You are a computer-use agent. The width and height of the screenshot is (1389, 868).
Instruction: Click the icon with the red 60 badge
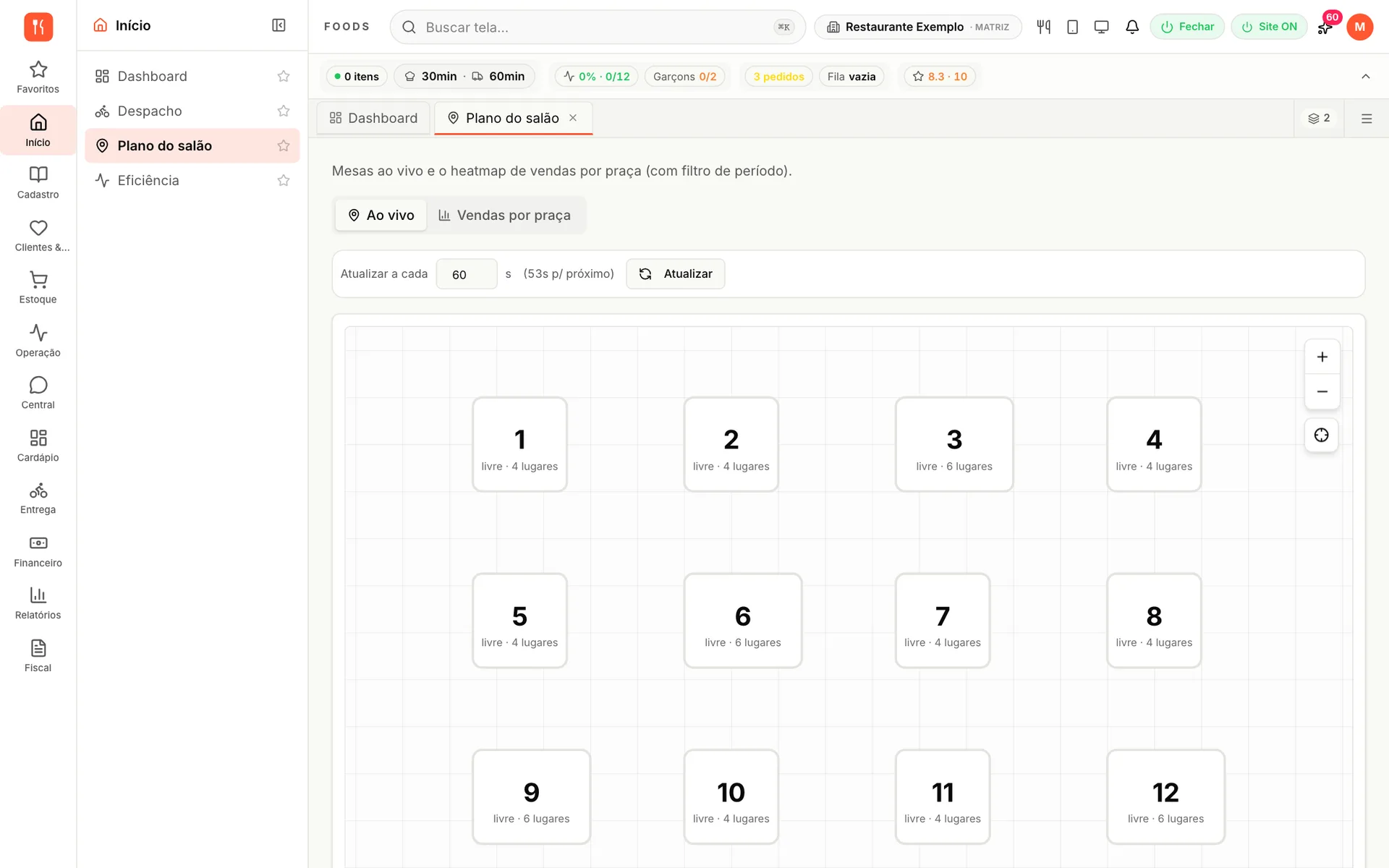[x=1325, y=27]
